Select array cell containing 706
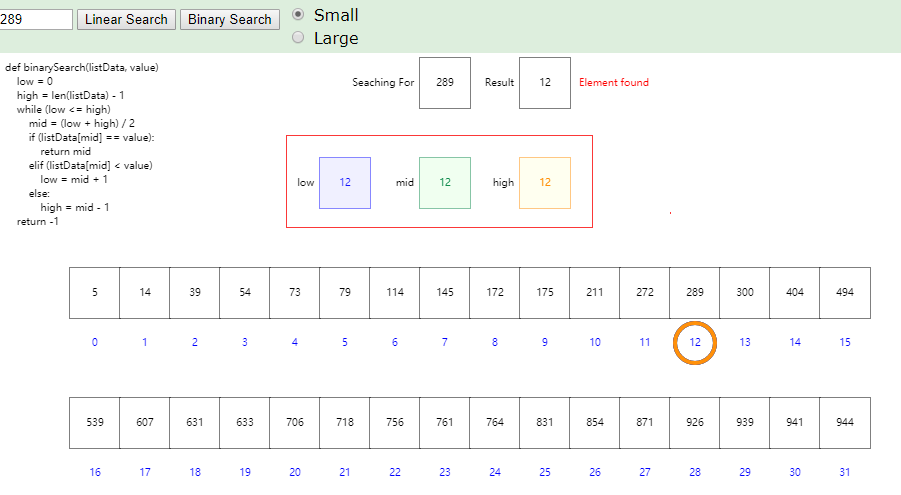 [x=295, y=423]
